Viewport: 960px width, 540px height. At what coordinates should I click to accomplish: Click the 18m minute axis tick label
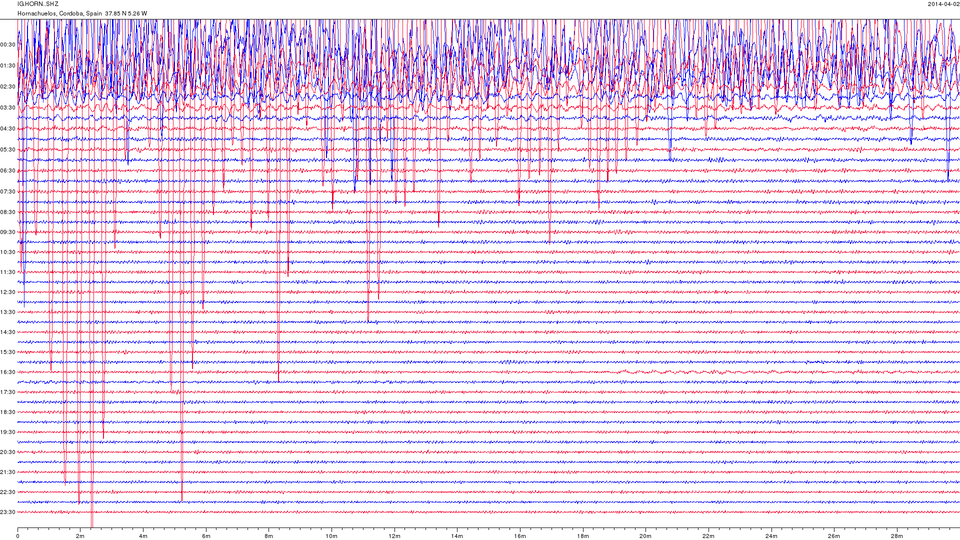coord(583,536)
